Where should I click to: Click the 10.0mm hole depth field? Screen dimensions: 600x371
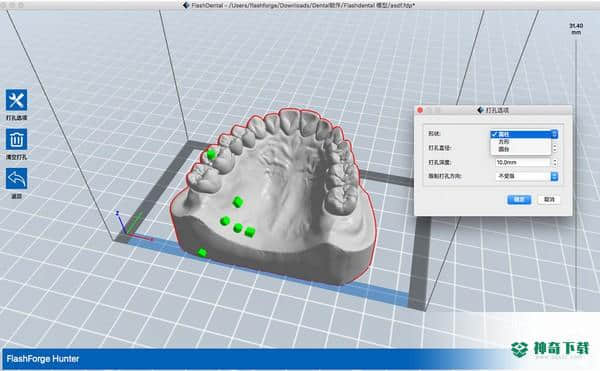[523, 163]
